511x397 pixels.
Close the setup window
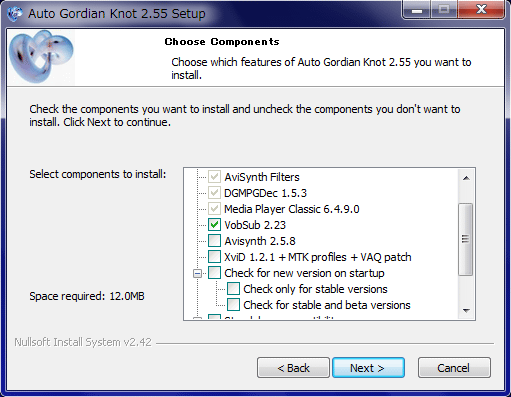tap(481, 10)
